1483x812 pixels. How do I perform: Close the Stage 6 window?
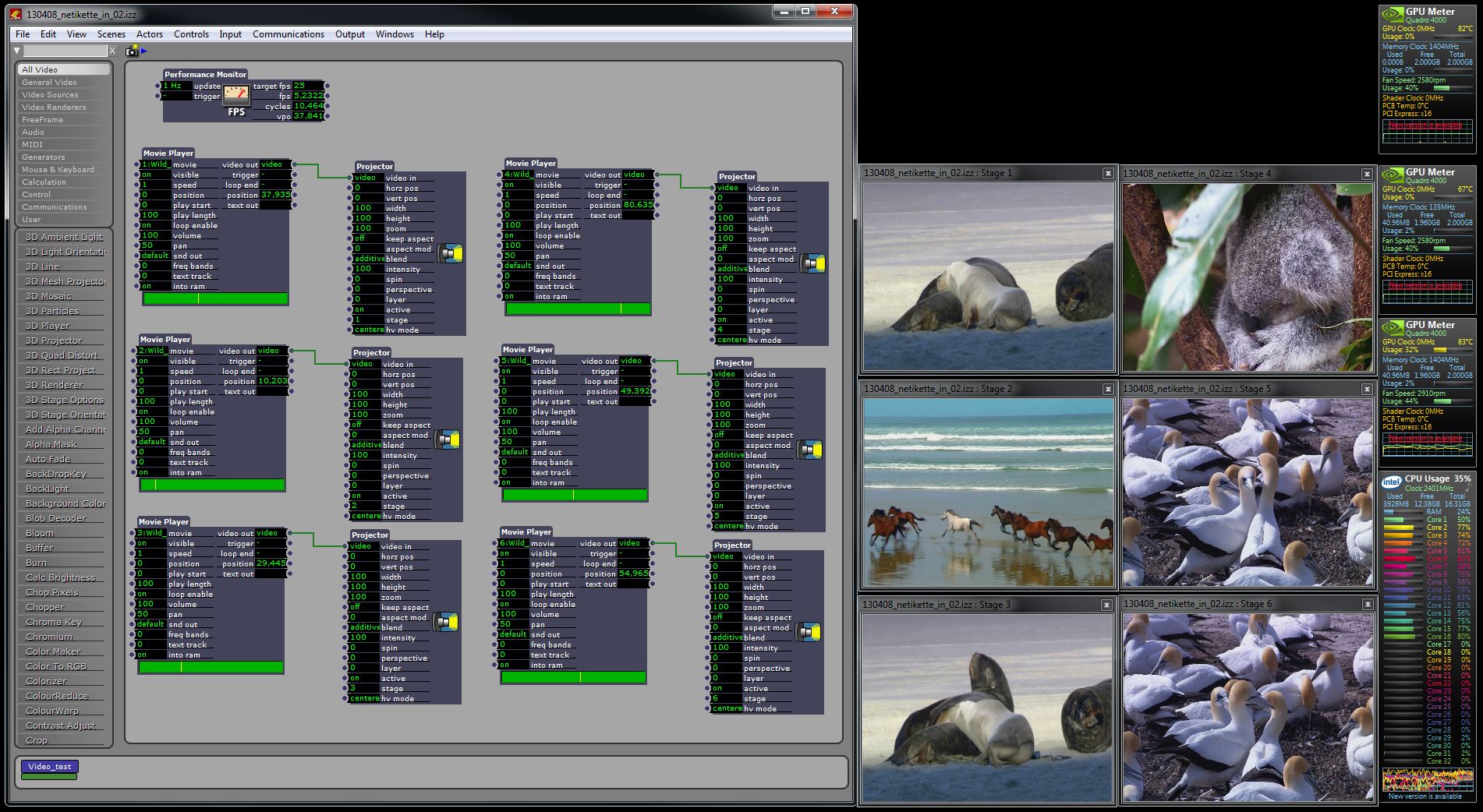(1368, 604)
